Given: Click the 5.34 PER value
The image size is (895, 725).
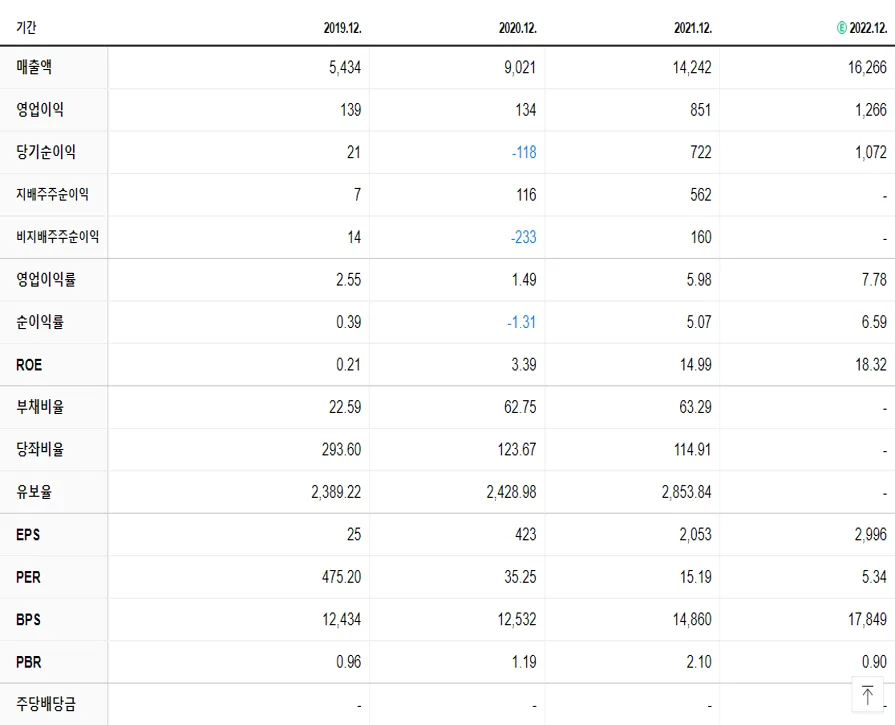Looking at the screenshot, I should click(x=874, y=577).
